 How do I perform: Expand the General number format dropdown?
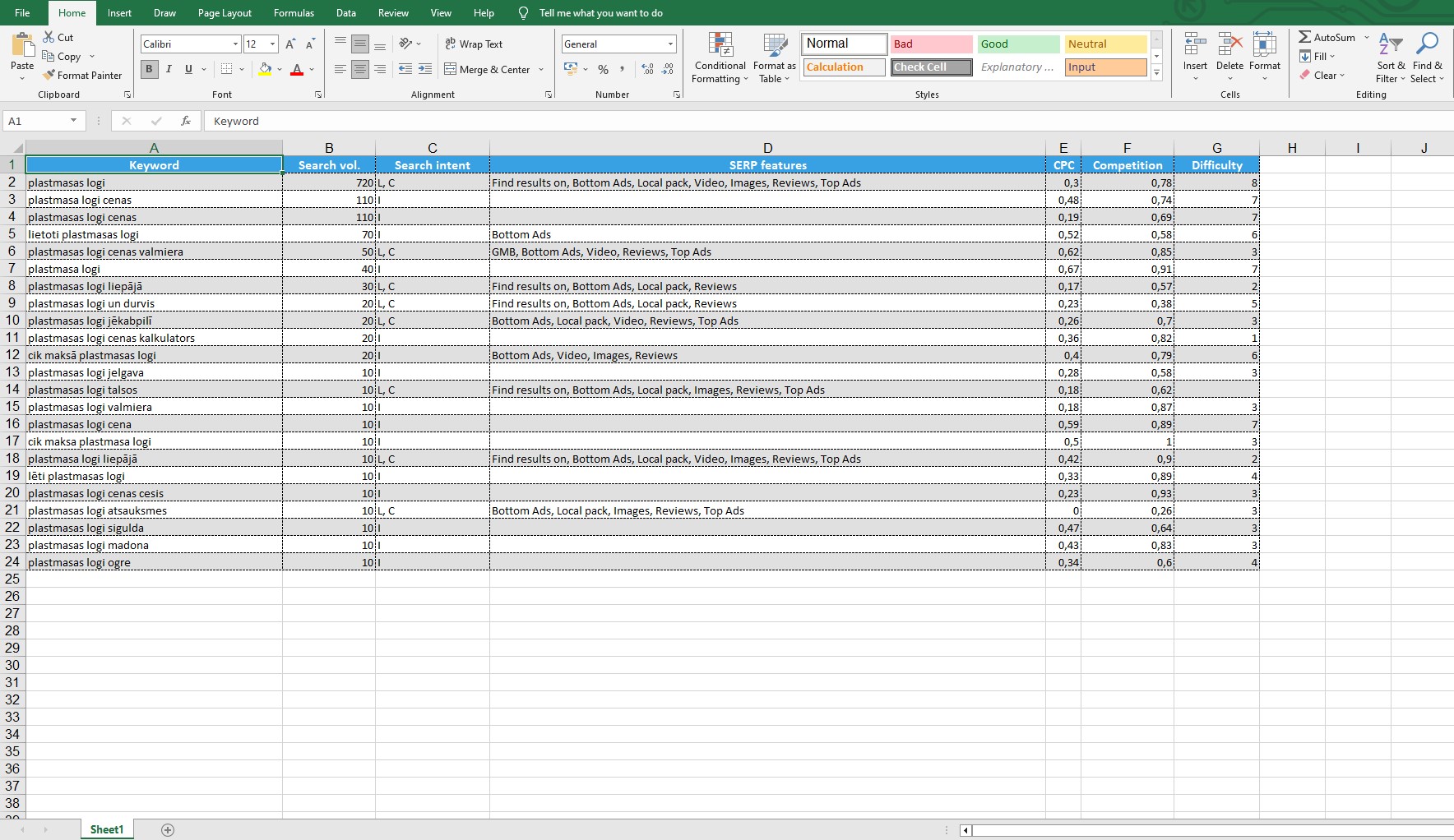pos(670,44)
